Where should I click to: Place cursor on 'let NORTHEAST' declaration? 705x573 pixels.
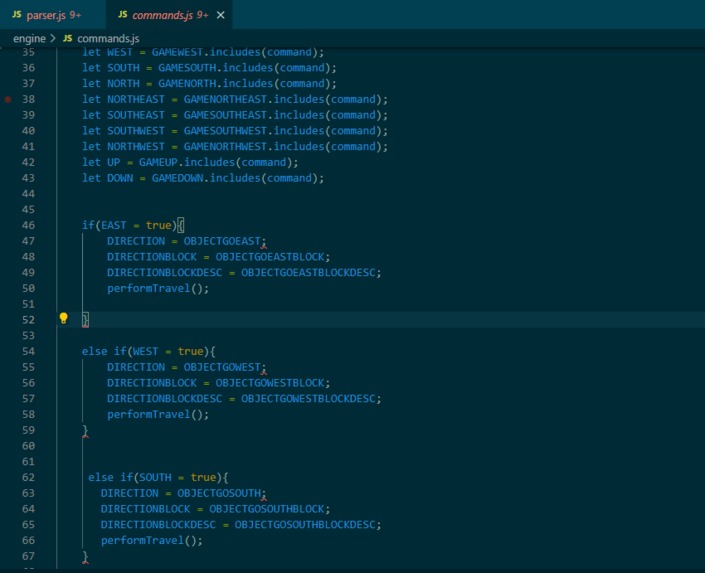point(123,99)
